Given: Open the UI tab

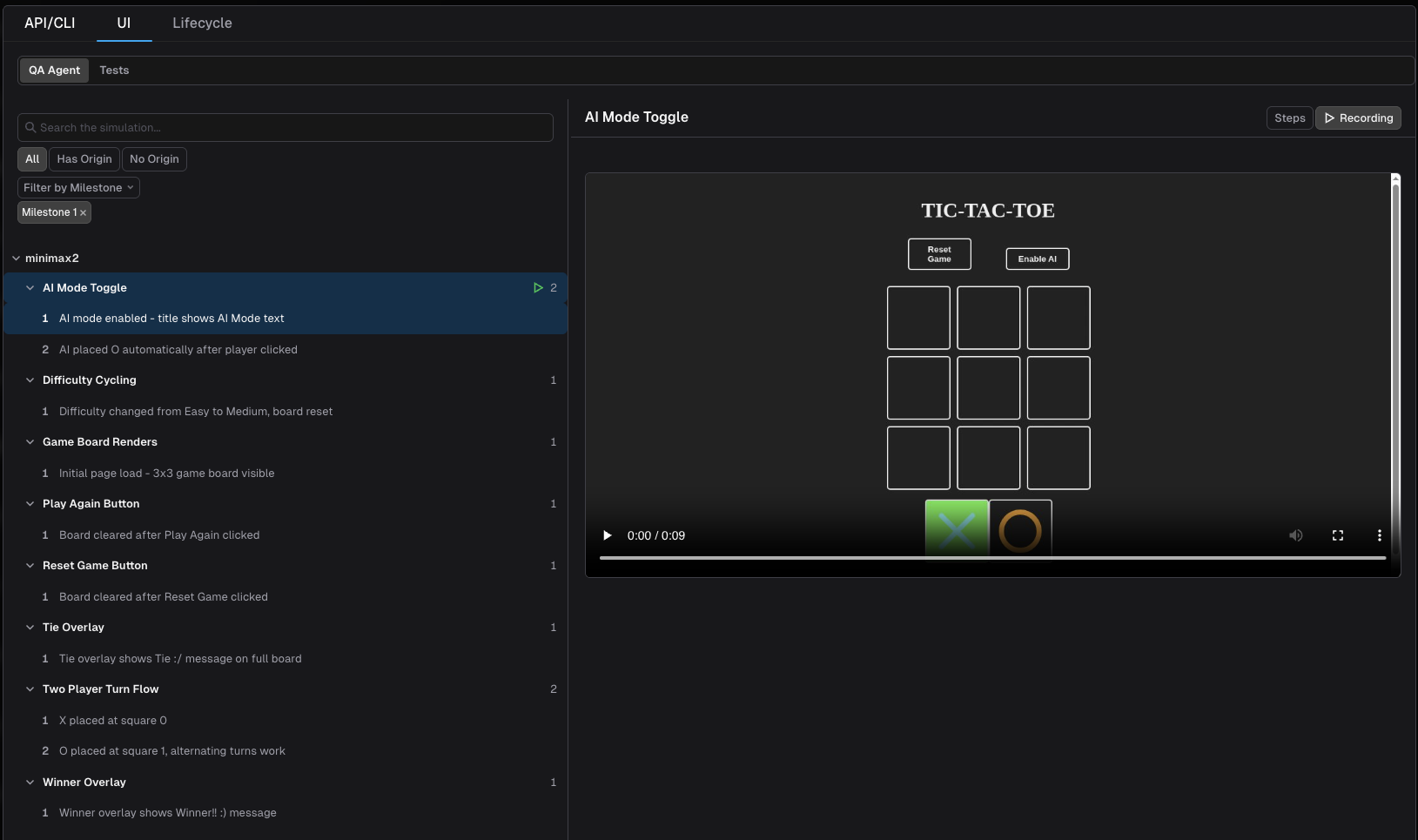Looking at the screenshot, I should [124, 24].
